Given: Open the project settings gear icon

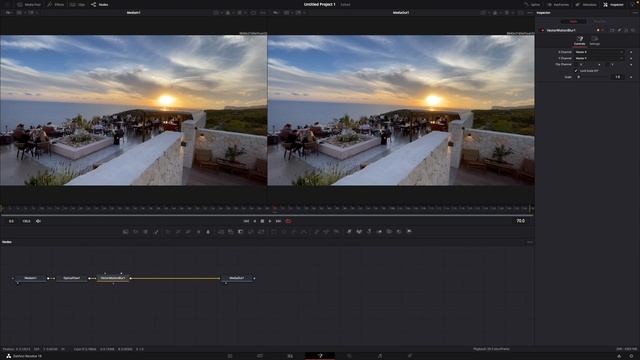Looking at the screenshot, I should pyautogui.click(x=631, y=356).
